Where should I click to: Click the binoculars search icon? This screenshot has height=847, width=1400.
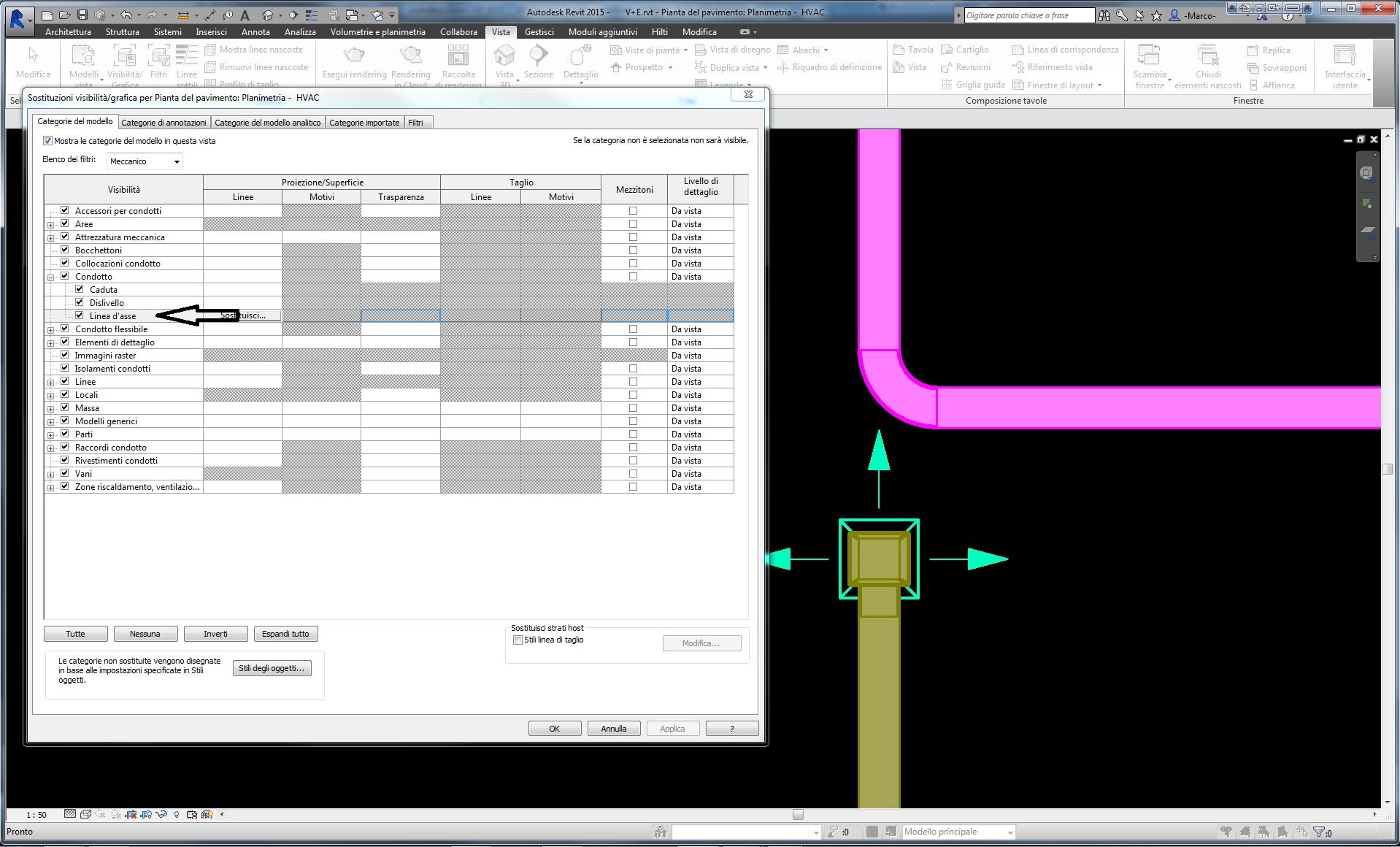point(1104,15)
